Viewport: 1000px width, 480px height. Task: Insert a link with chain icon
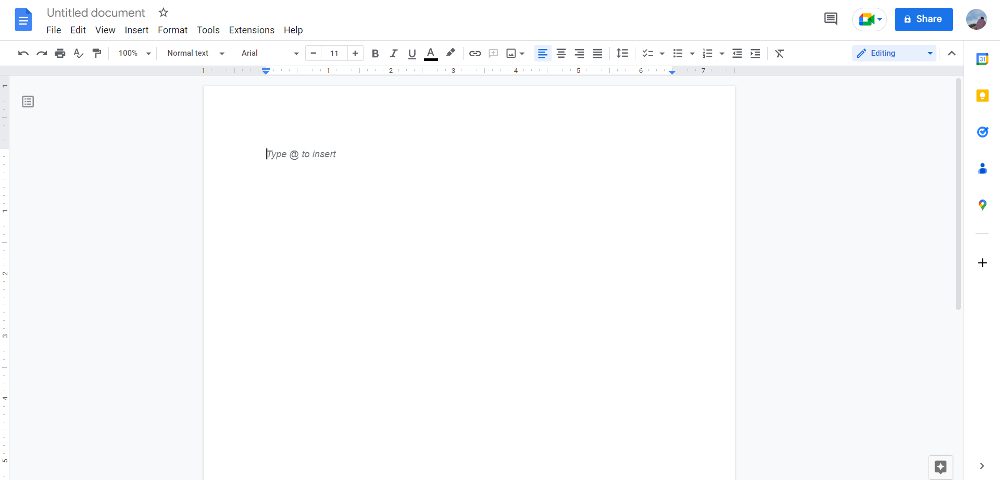(475, 54)
